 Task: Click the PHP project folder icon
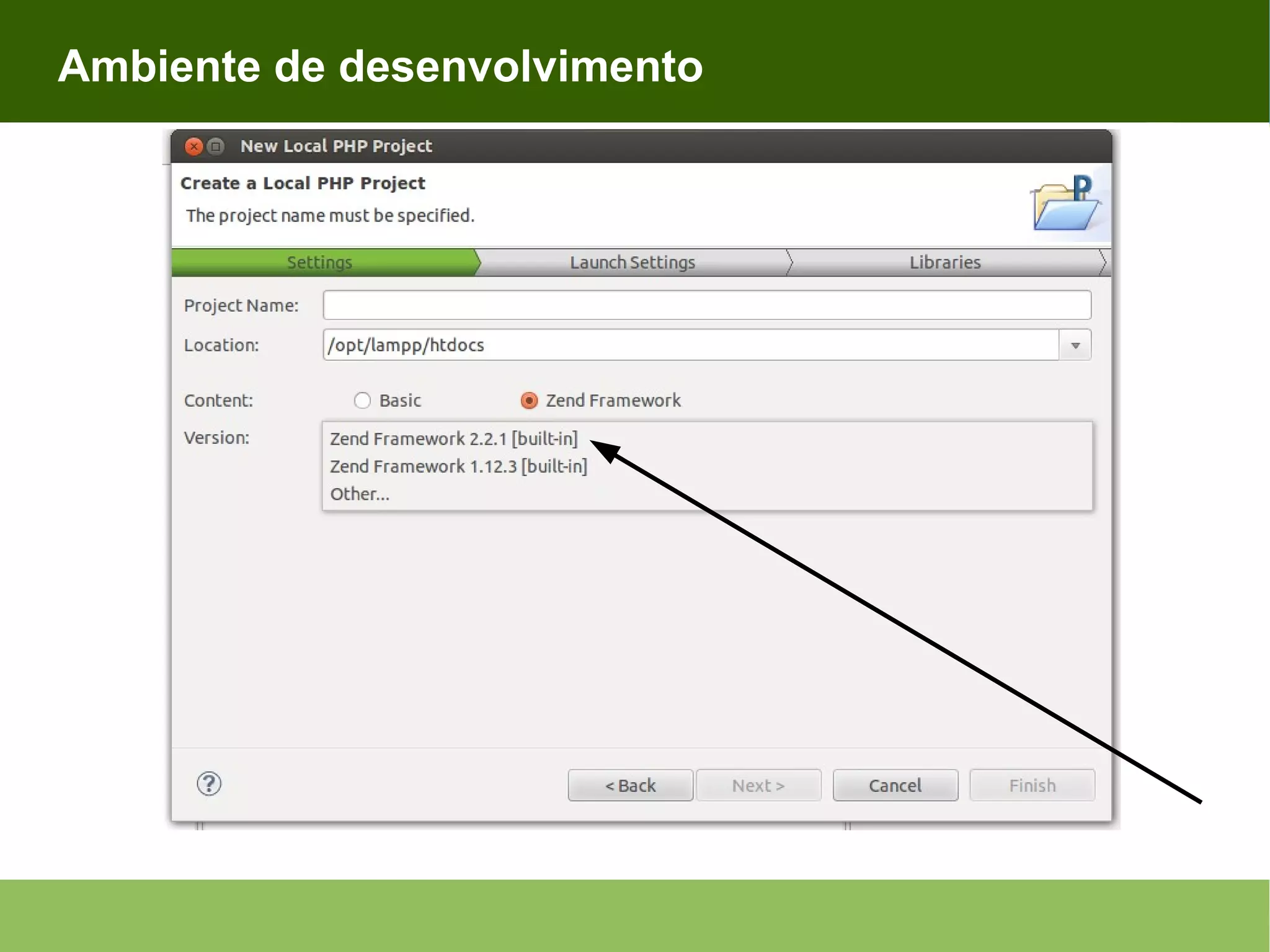coord(1065,203)
